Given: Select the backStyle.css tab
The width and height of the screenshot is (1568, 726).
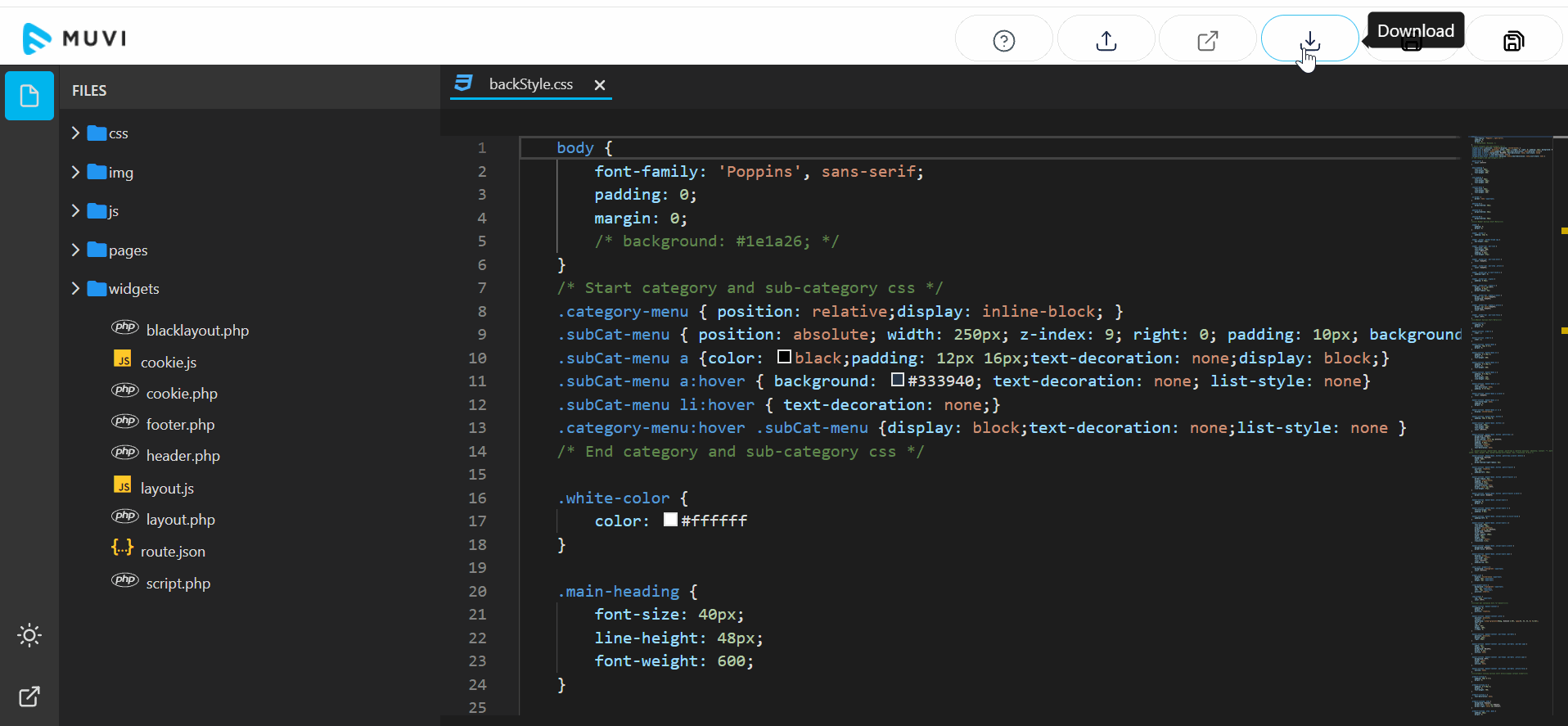Looking at the screenshot, I should pyautogui.click(x=529, y=84).
